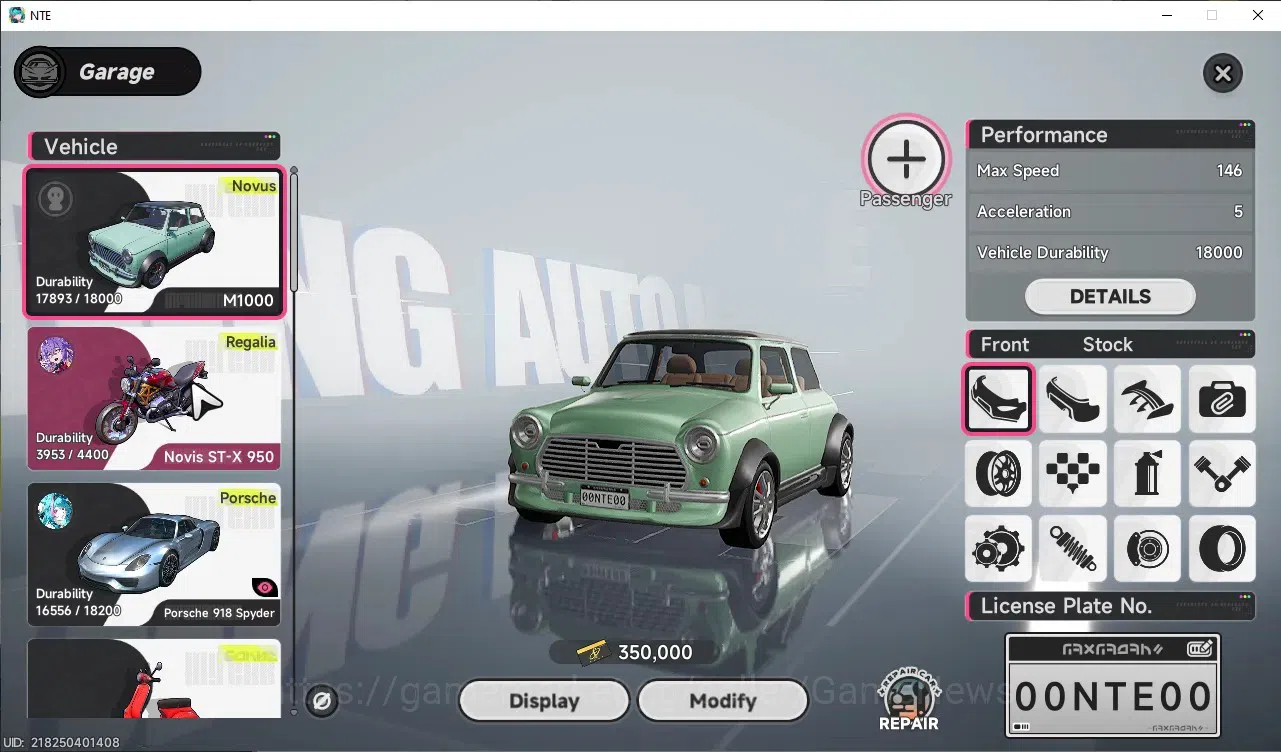Click the Performance panel header
The height and width of the screenshot is (752, 1281).
pyautogui.click(x=1110, y=135)
